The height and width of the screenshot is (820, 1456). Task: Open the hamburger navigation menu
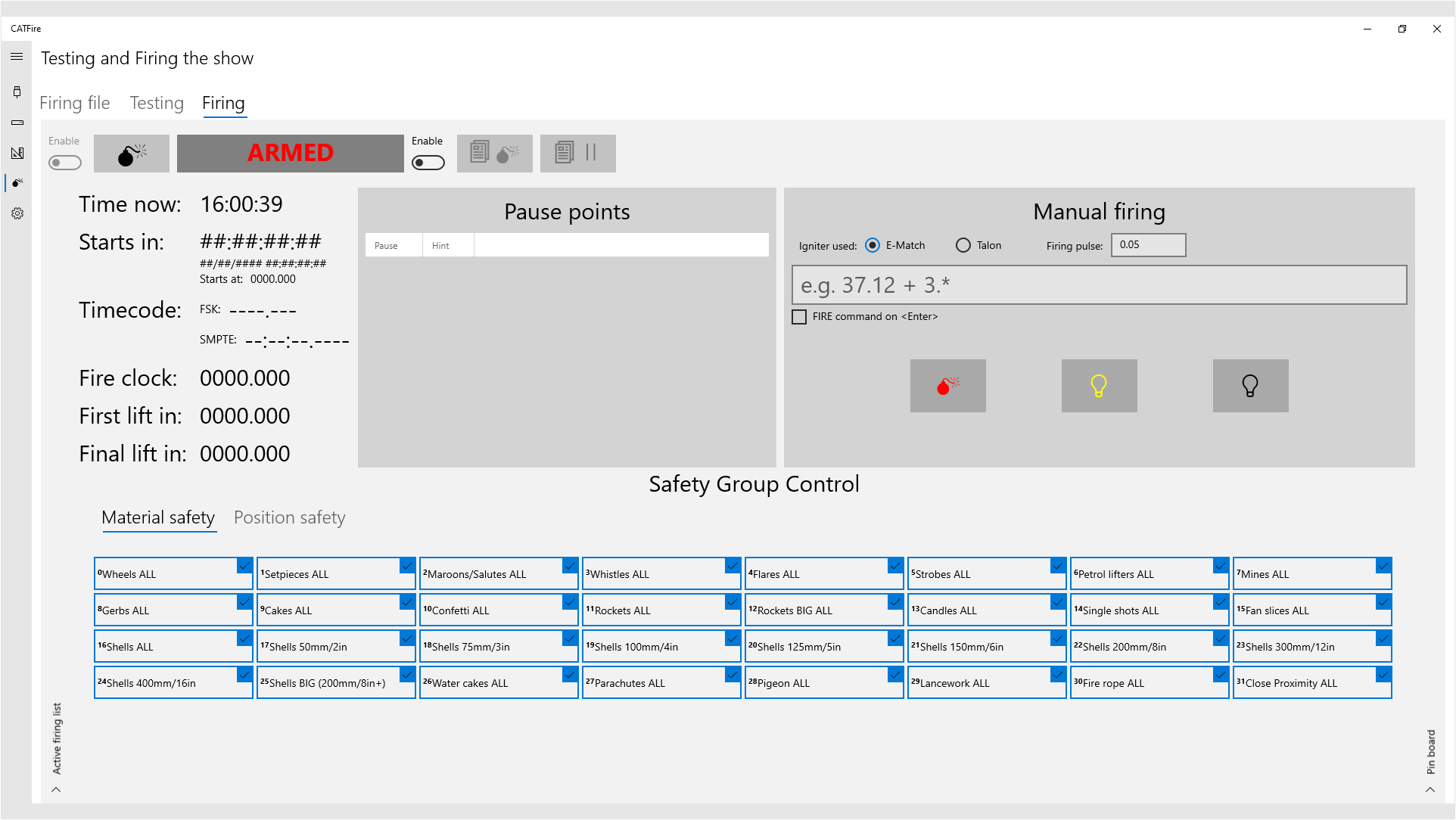coord(17,57)
